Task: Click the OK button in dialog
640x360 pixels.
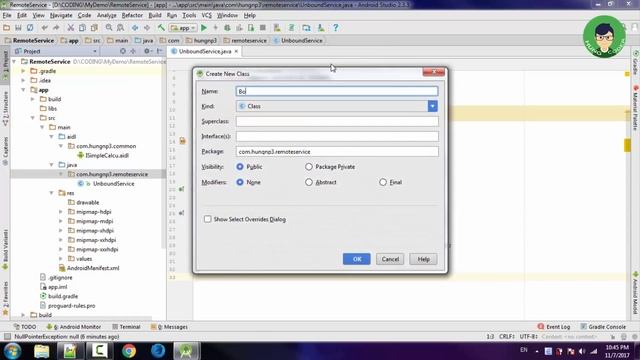Action: tap(357, 259)
